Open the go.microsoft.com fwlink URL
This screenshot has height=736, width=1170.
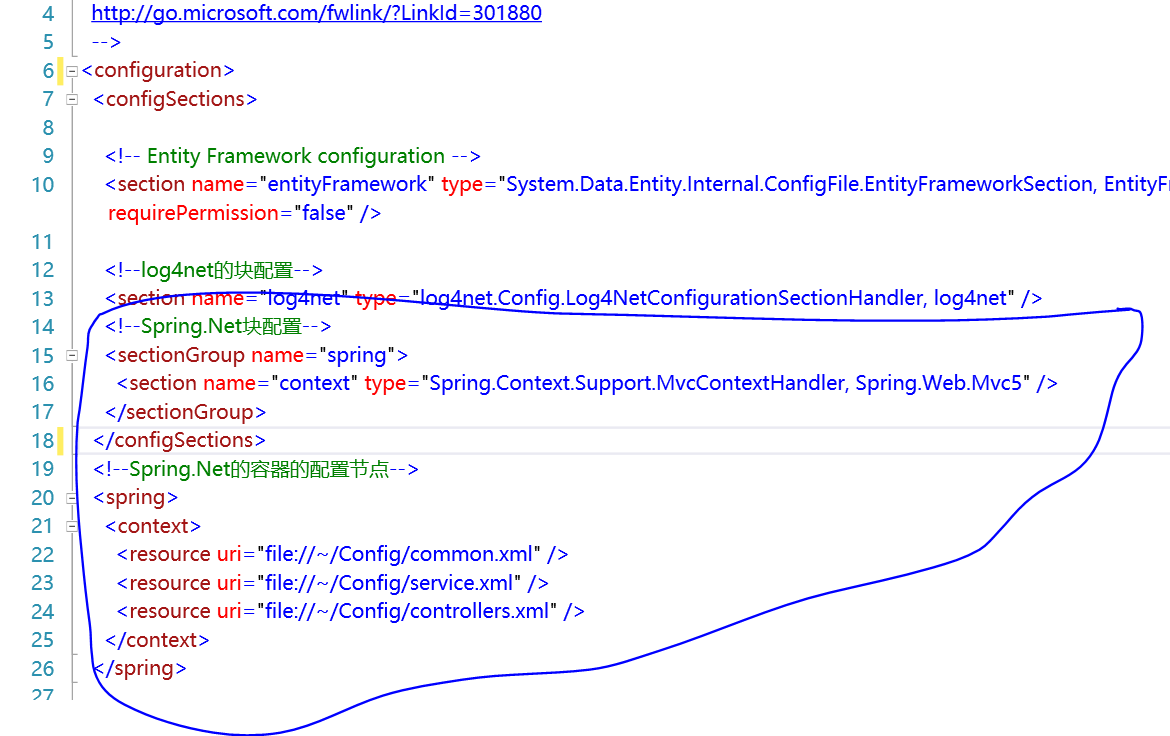[x=316, y=13]
